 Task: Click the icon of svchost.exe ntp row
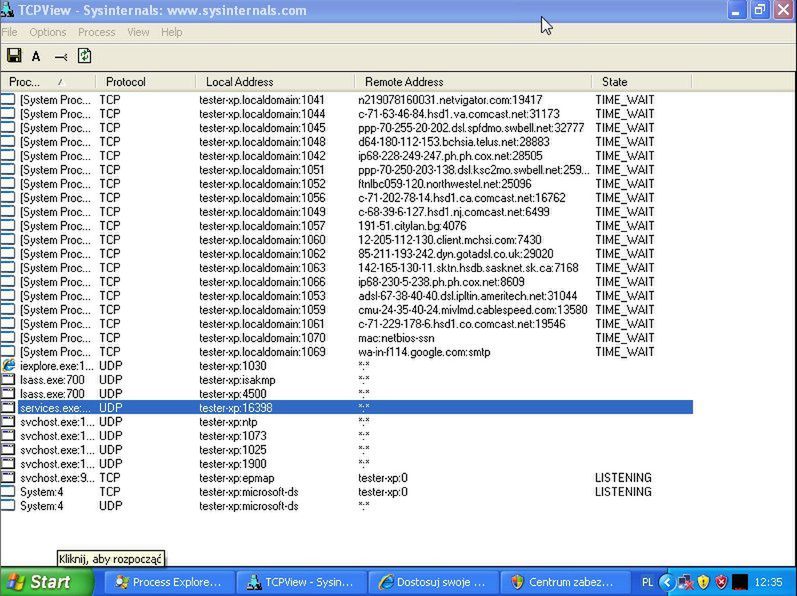[x=8, y=422]
